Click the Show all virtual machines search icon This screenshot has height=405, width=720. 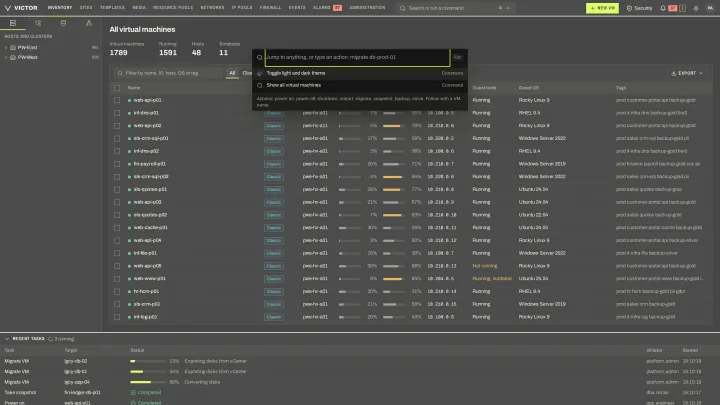click(x=259, y=85)
